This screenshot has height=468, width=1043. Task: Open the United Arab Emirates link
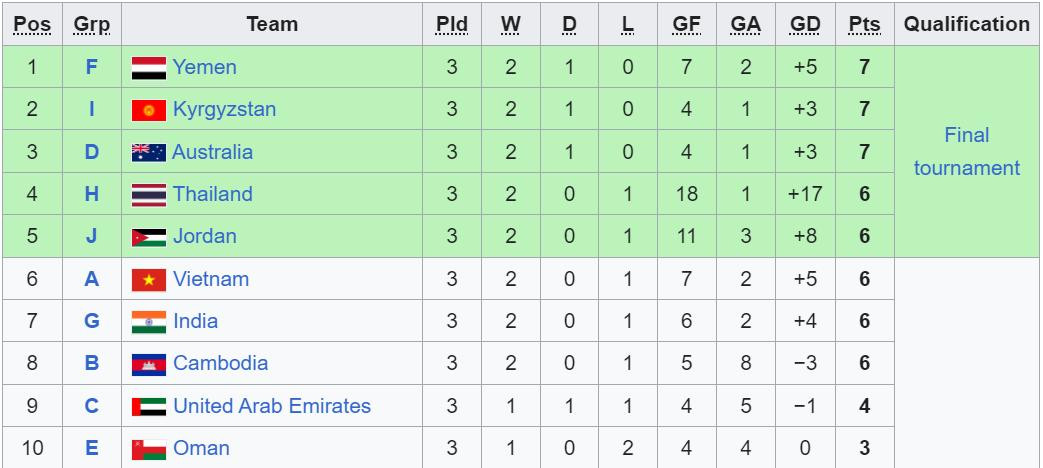click(271, 406)
